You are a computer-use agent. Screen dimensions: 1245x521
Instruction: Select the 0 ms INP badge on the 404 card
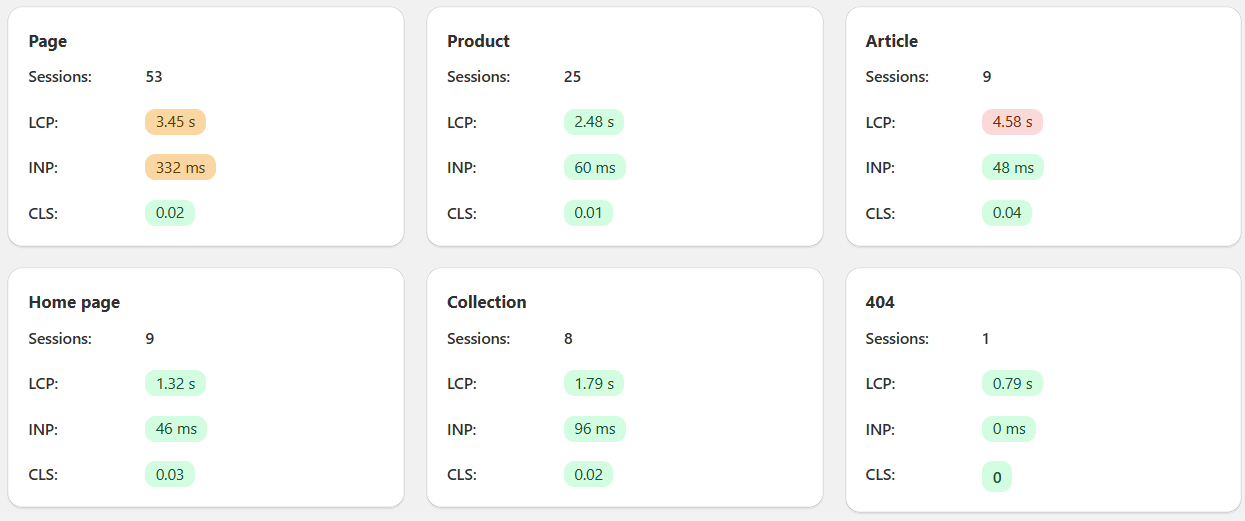coord(1008,429)
